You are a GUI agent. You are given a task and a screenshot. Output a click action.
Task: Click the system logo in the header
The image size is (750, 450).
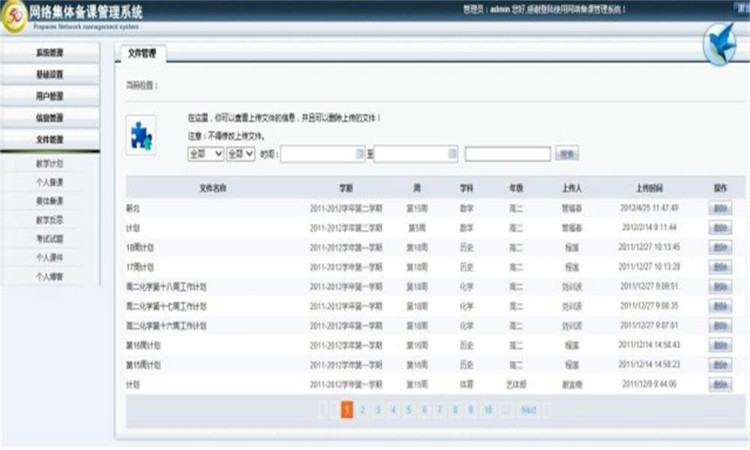[x=14, y=17]
